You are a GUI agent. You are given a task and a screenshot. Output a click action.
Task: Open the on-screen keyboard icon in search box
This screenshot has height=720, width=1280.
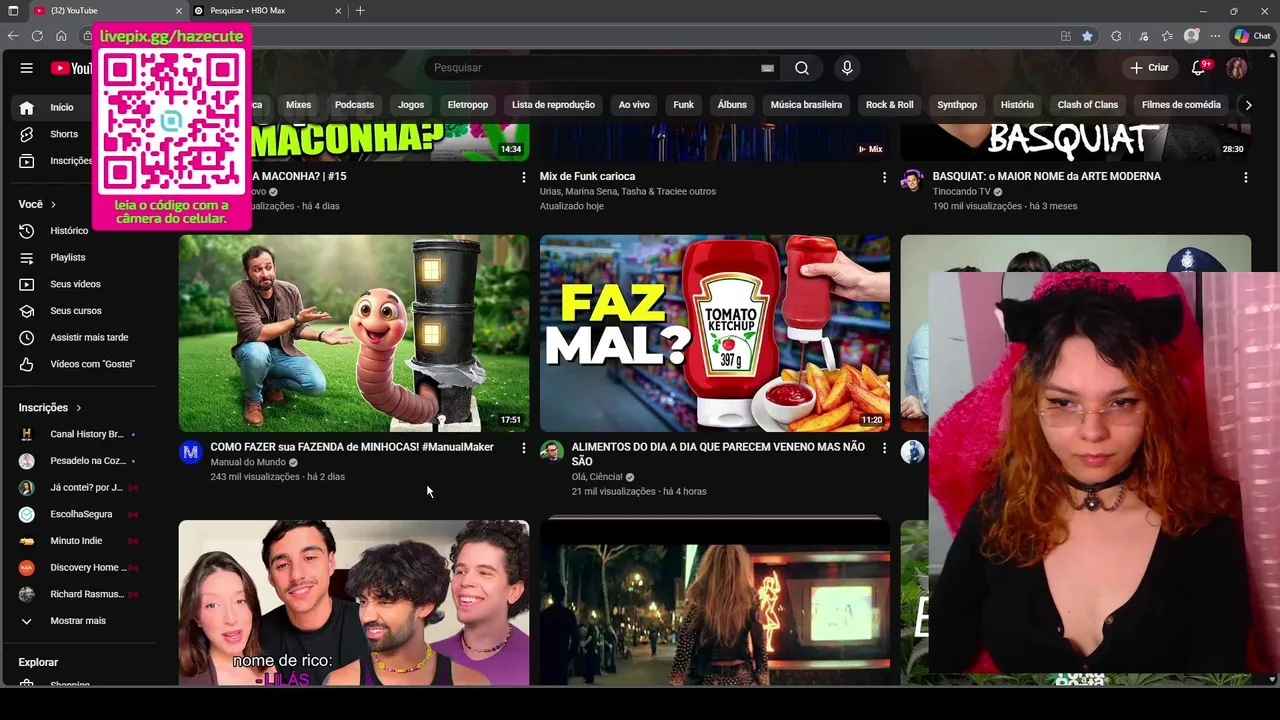pos(767,68)
